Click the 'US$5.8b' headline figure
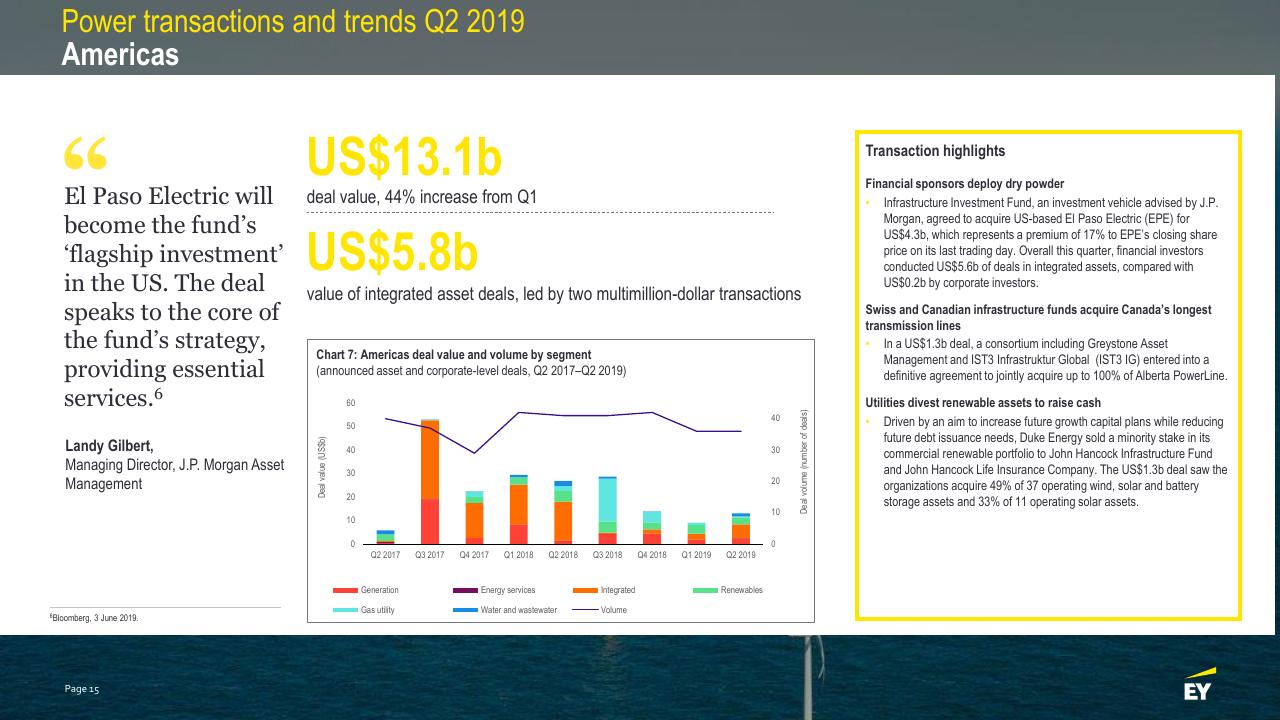This screenshot has height=720, width=1280. [x=392, y=253]
